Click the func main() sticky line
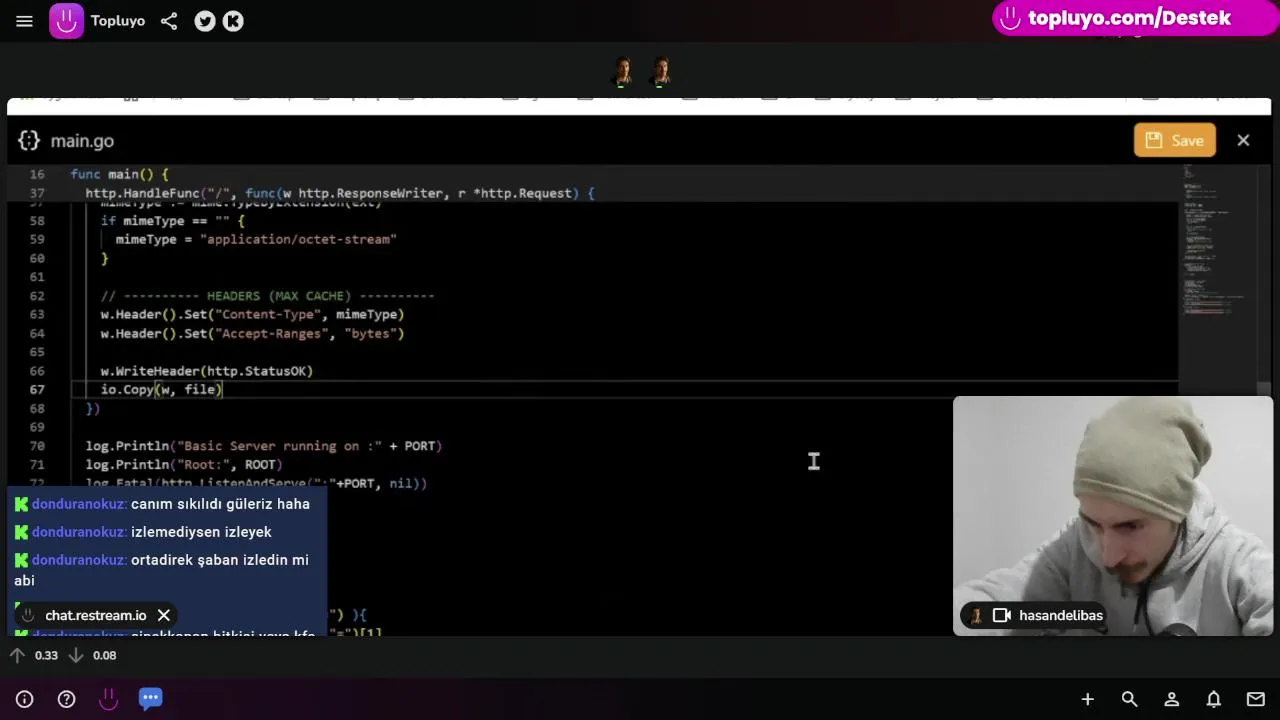Image resolution: width=1280 pixels, height=720 pixels. coord(120,174)
